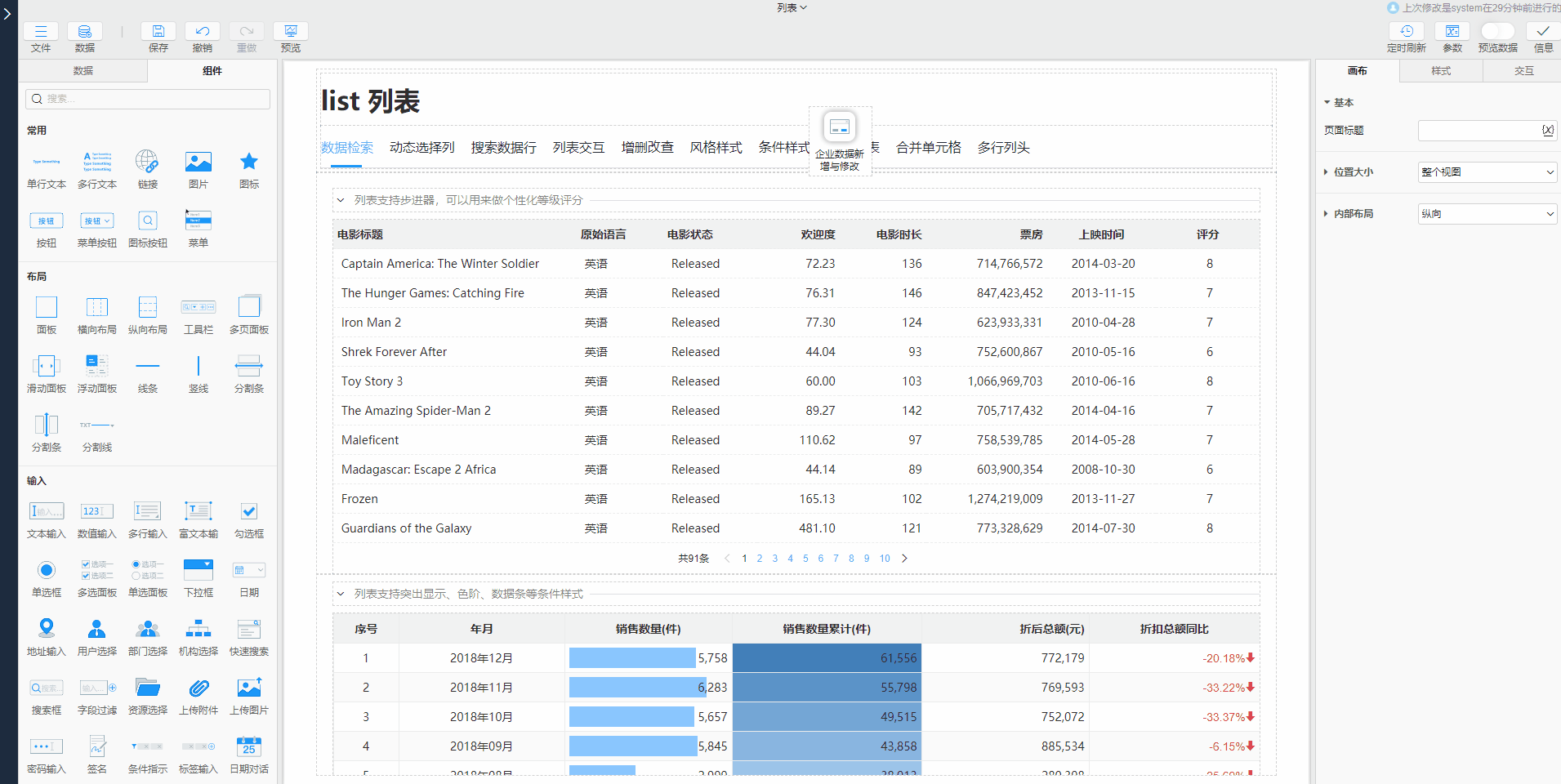Choose the Upload Attachment (上传附件) component

click(x=198, y=688)
